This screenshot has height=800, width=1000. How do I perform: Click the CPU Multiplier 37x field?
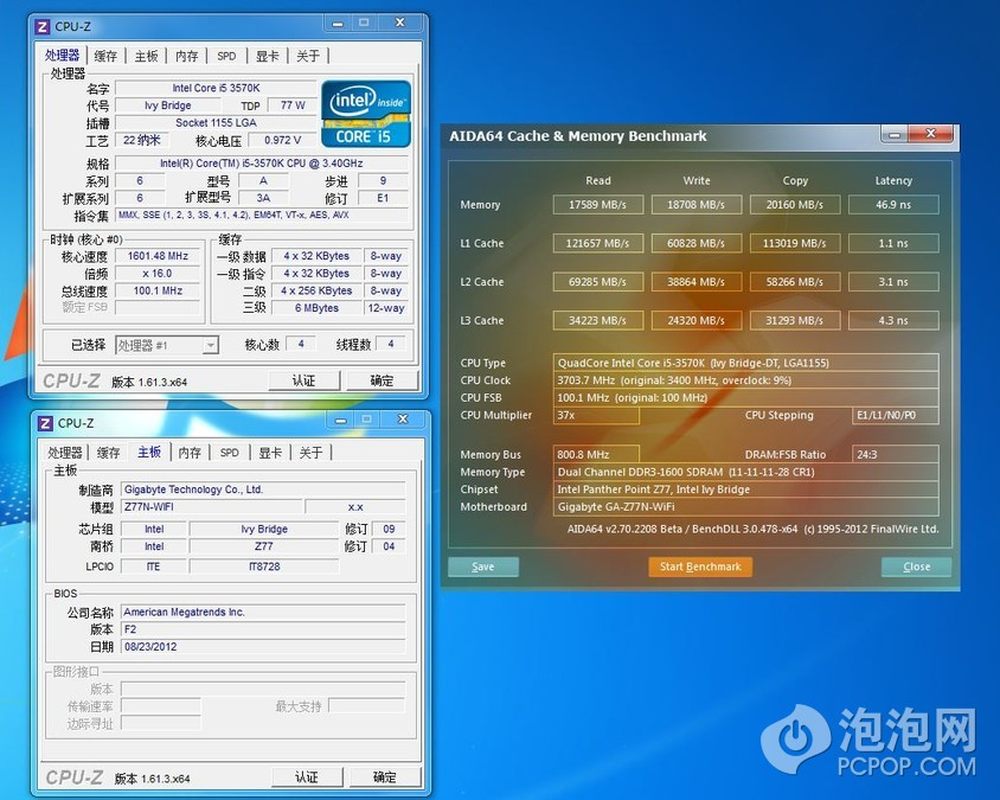click(596, 415)
